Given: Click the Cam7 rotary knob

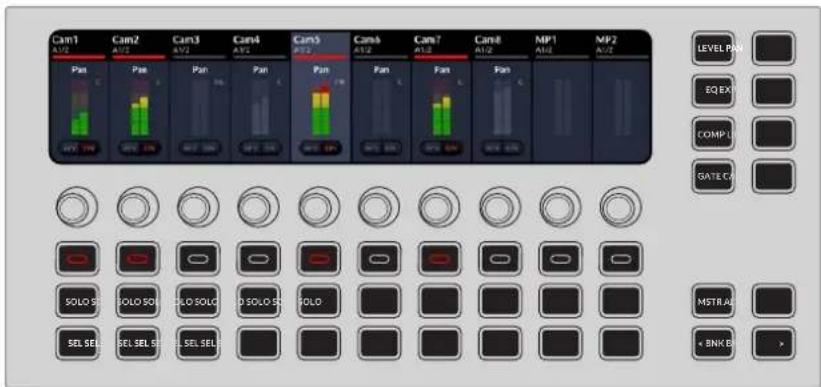Looking at the screenshot, I should click(439, 207).
